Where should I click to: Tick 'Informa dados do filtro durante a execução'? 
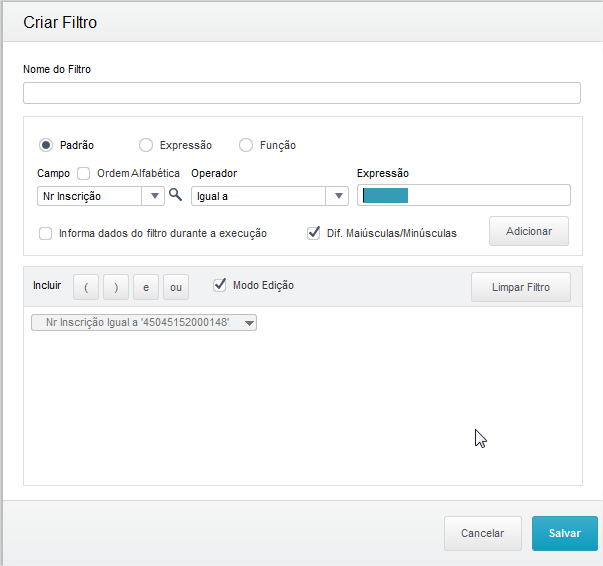[46, 233]
